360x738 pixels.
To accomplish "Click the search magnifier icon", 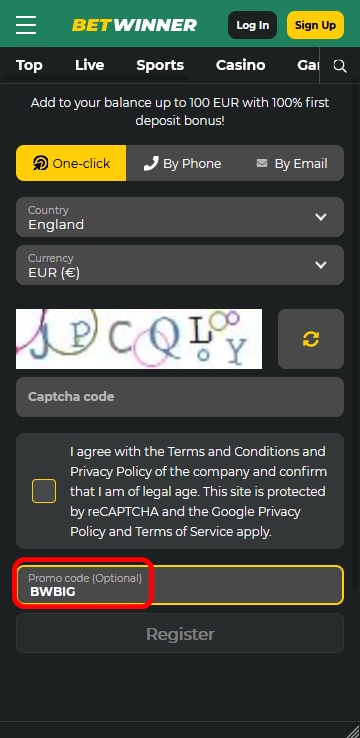I will coord(340,66).
